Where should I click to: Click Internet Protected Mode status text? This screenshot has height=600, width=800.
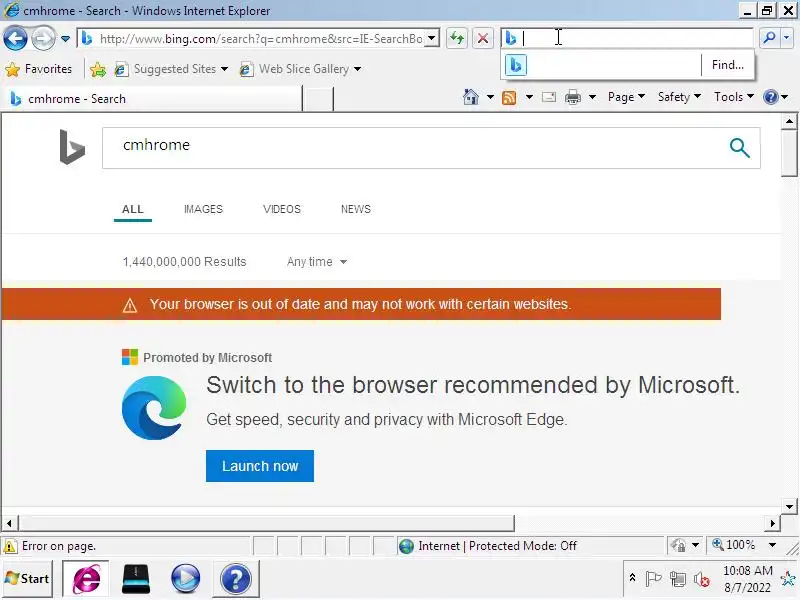[x=497, y=546]
